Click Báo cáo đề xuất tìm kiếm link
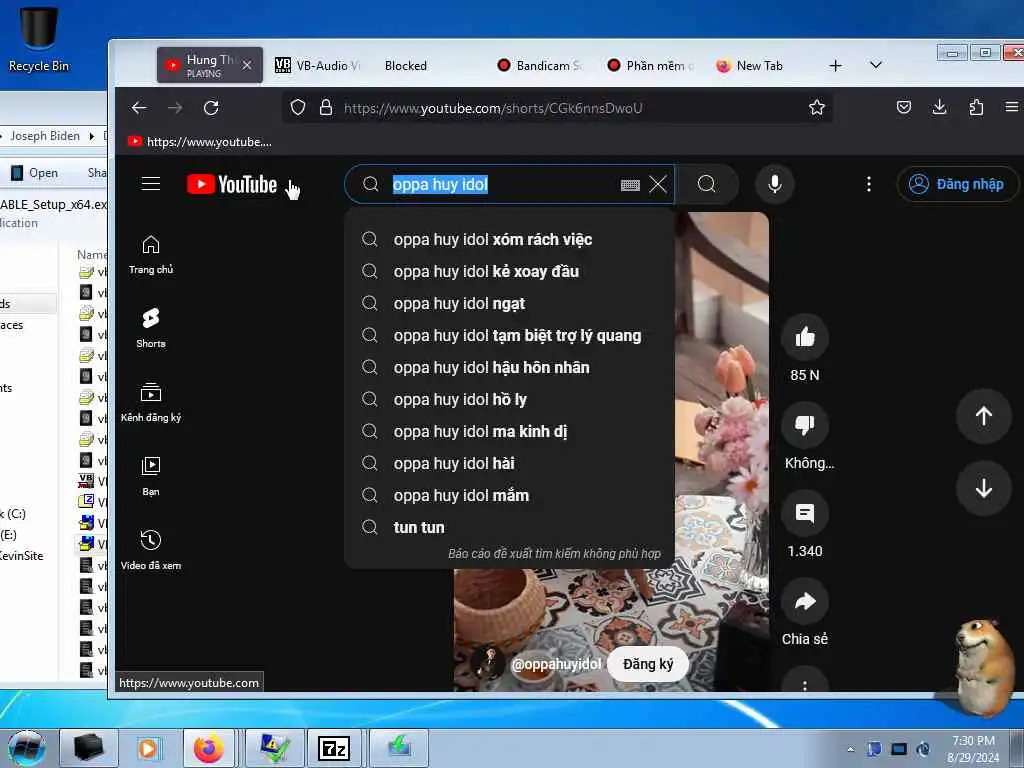 click(x=554, y=554)
